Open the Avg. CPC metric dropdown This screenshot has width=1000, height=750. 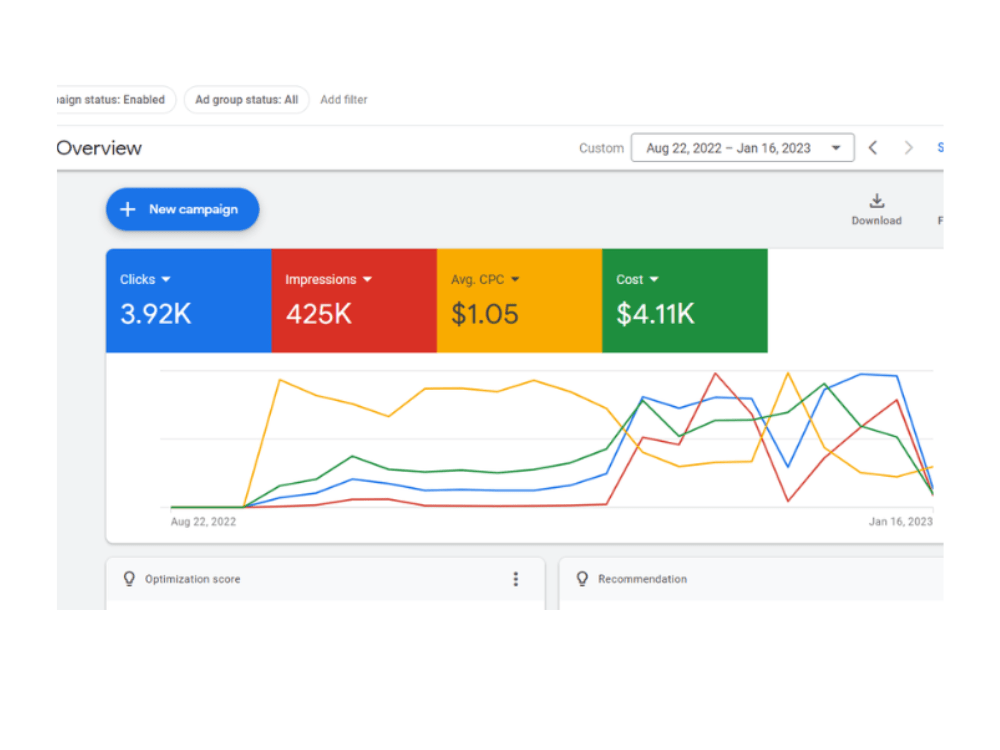pos(485,279)
